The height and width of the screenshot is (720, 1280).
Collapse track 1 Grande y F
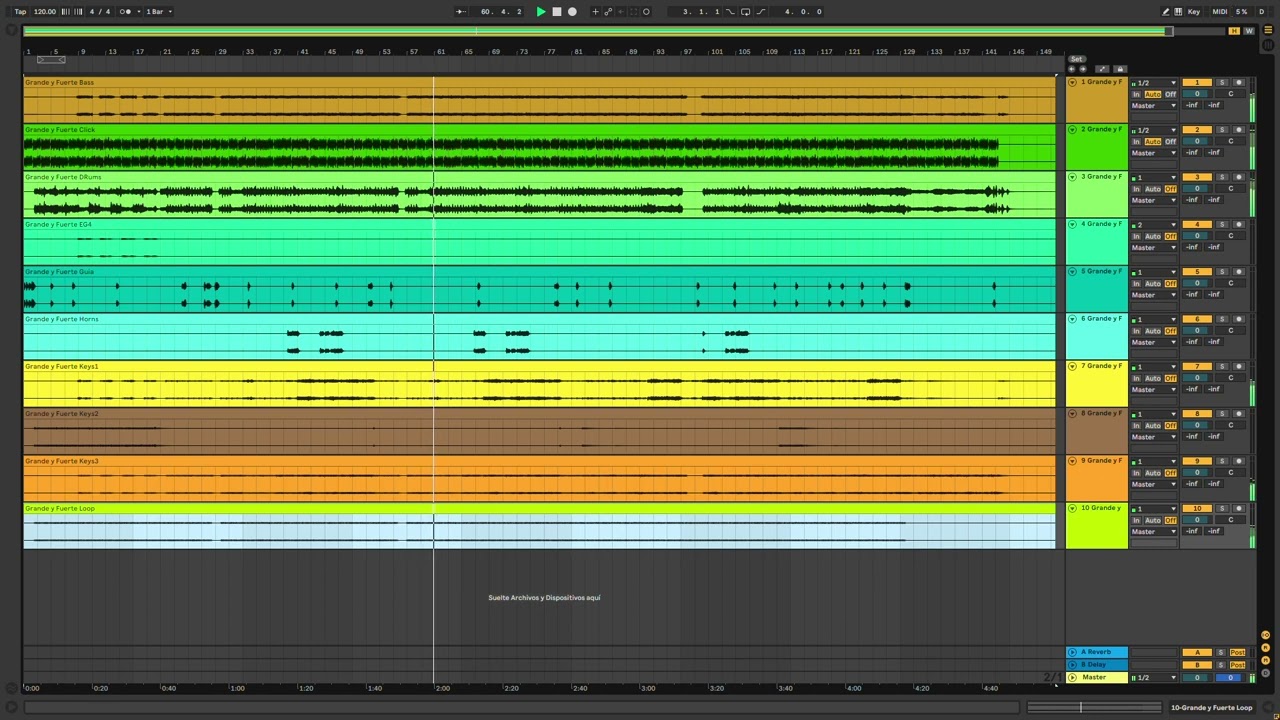click(x=1072, y=82)
